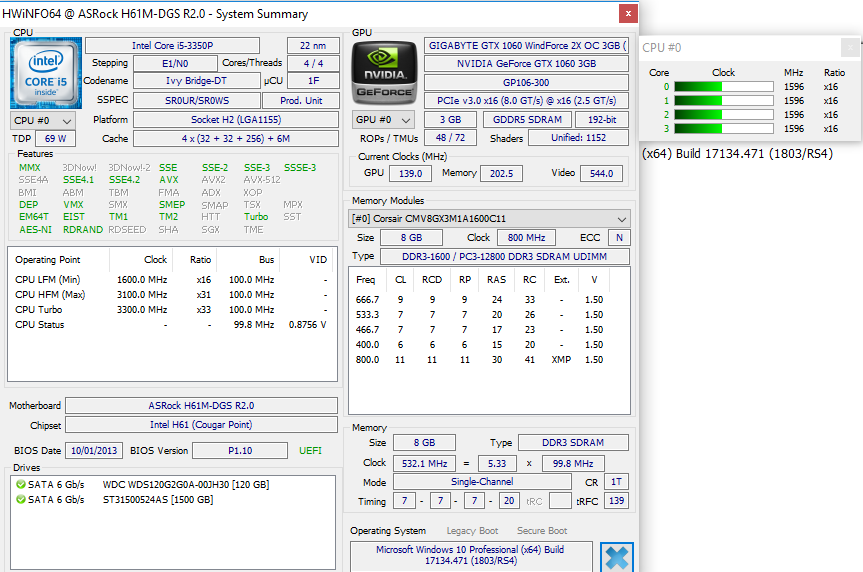Viewport: 863px width, 572px height.
Task: Click Core 0 clock bar
Action: click(724, 86)
